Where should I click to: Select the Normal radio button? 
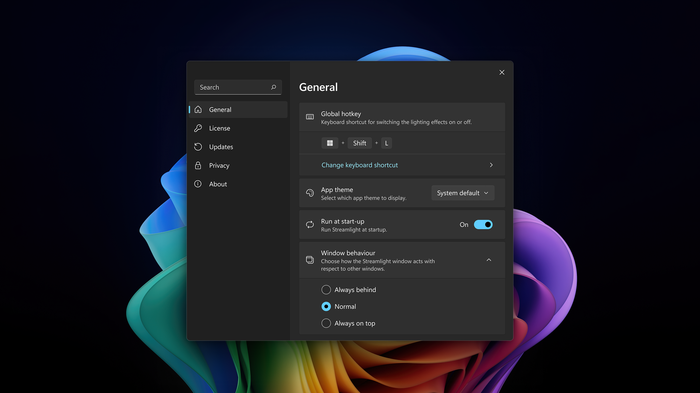tap(326, 306)
